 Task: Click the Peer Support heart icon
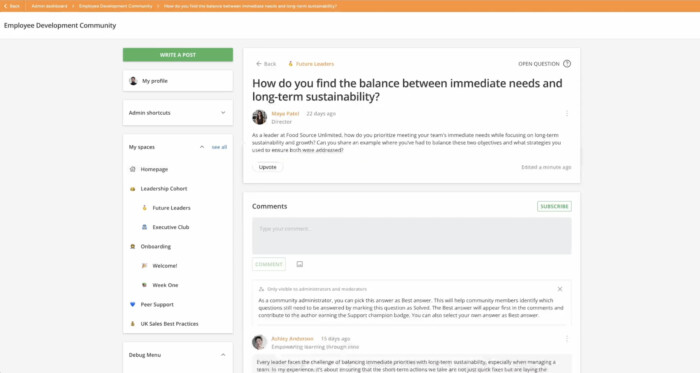click(133, 304)
